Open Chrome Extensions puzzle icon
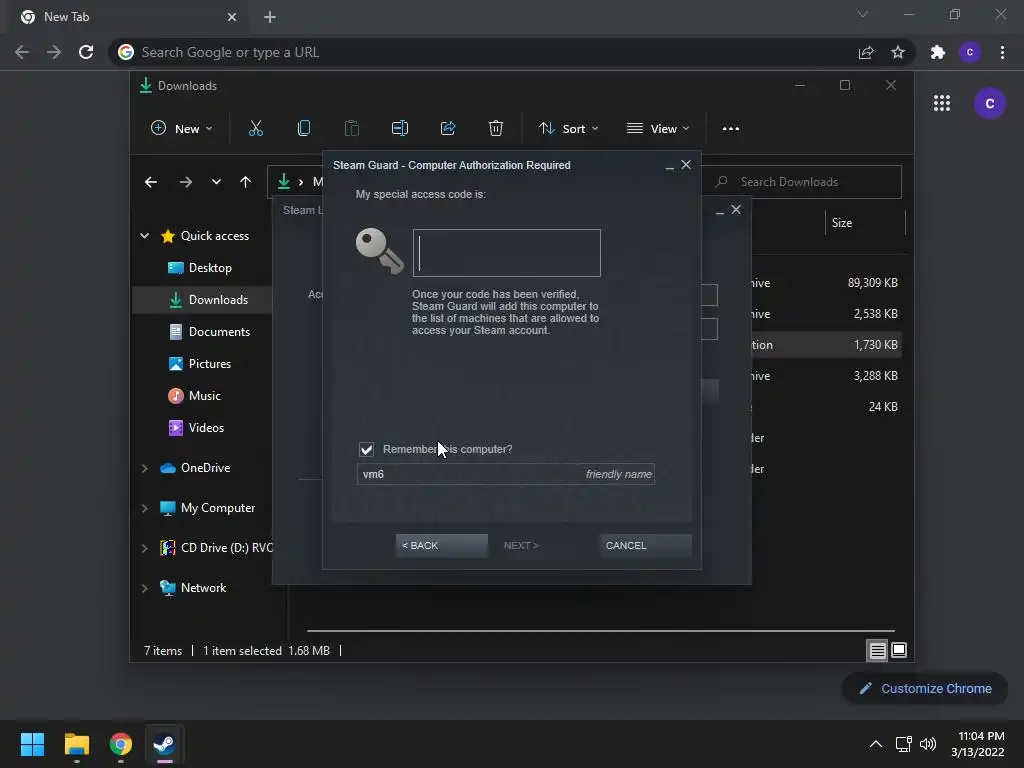 [938, 52]
